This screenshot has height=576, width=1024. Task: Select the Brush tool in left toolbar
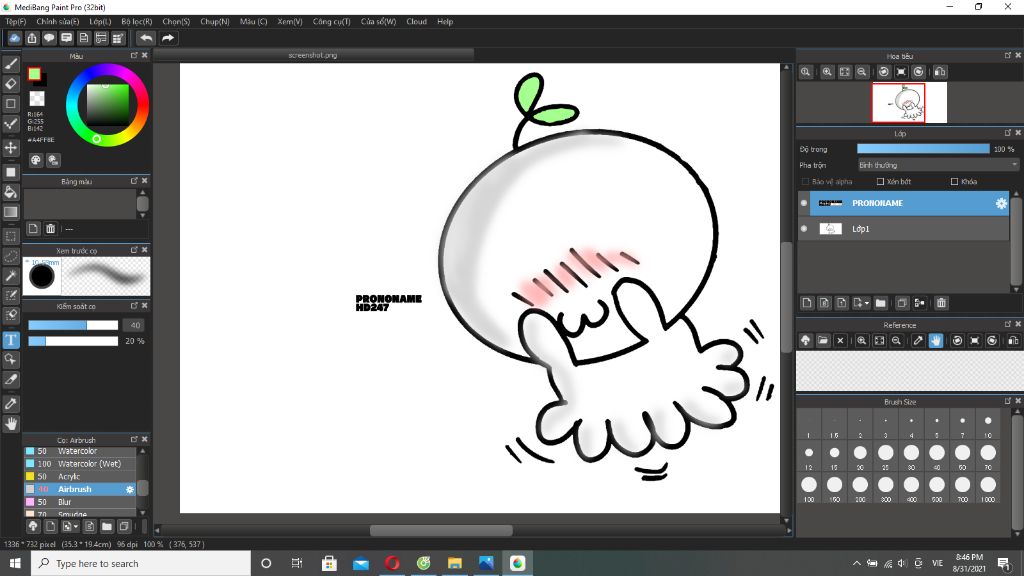pos(11,64)
